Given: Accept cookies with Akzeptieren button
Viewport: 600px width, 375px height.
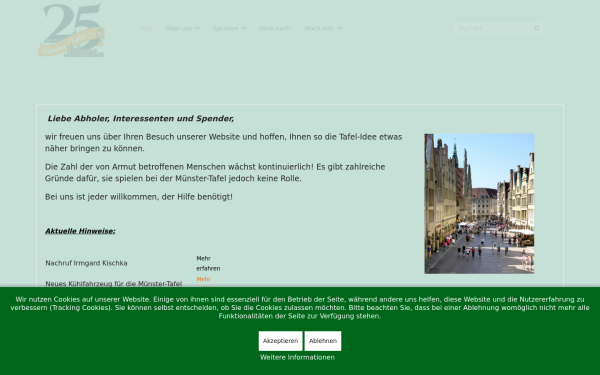Looking at the screenshot, I should [x=280, y=341].
